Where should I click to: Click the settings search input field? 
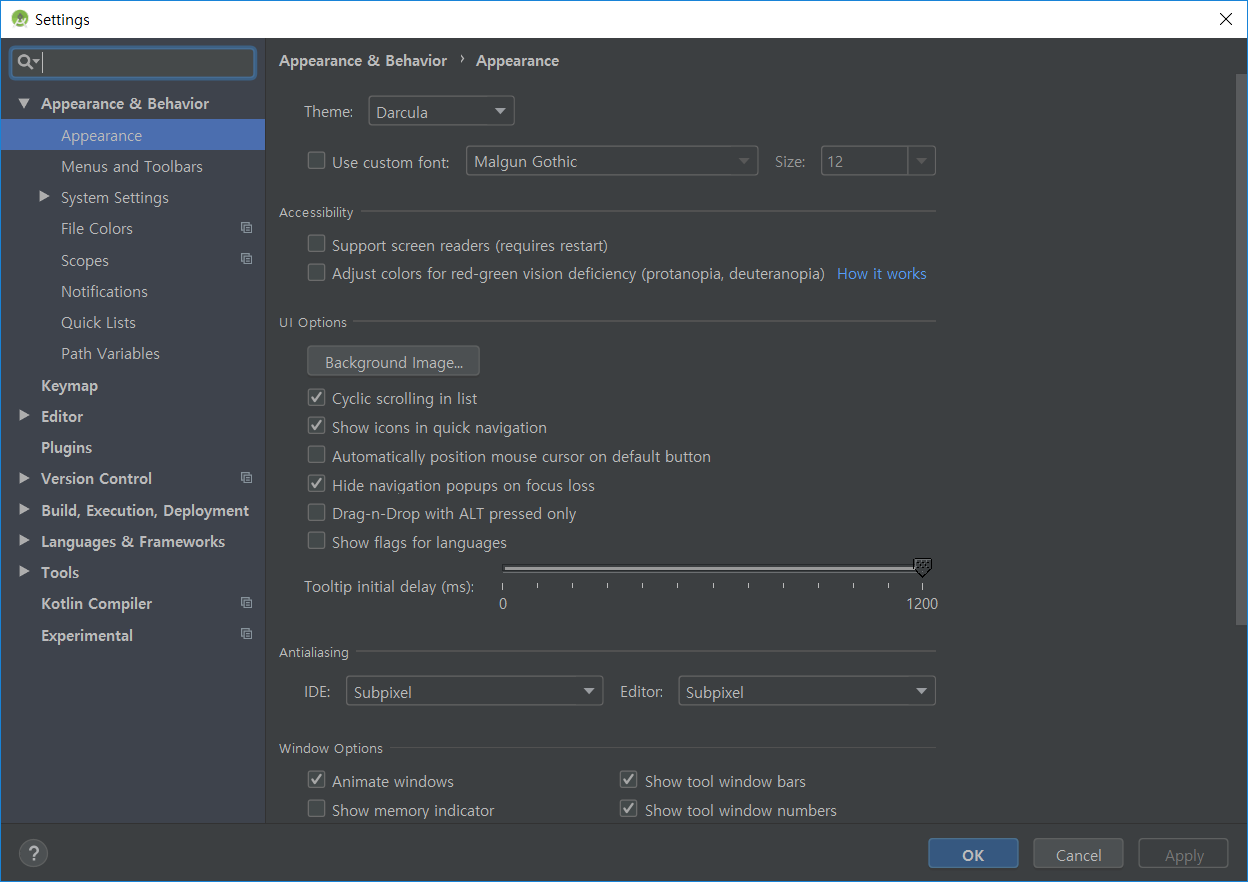(133, 62)
